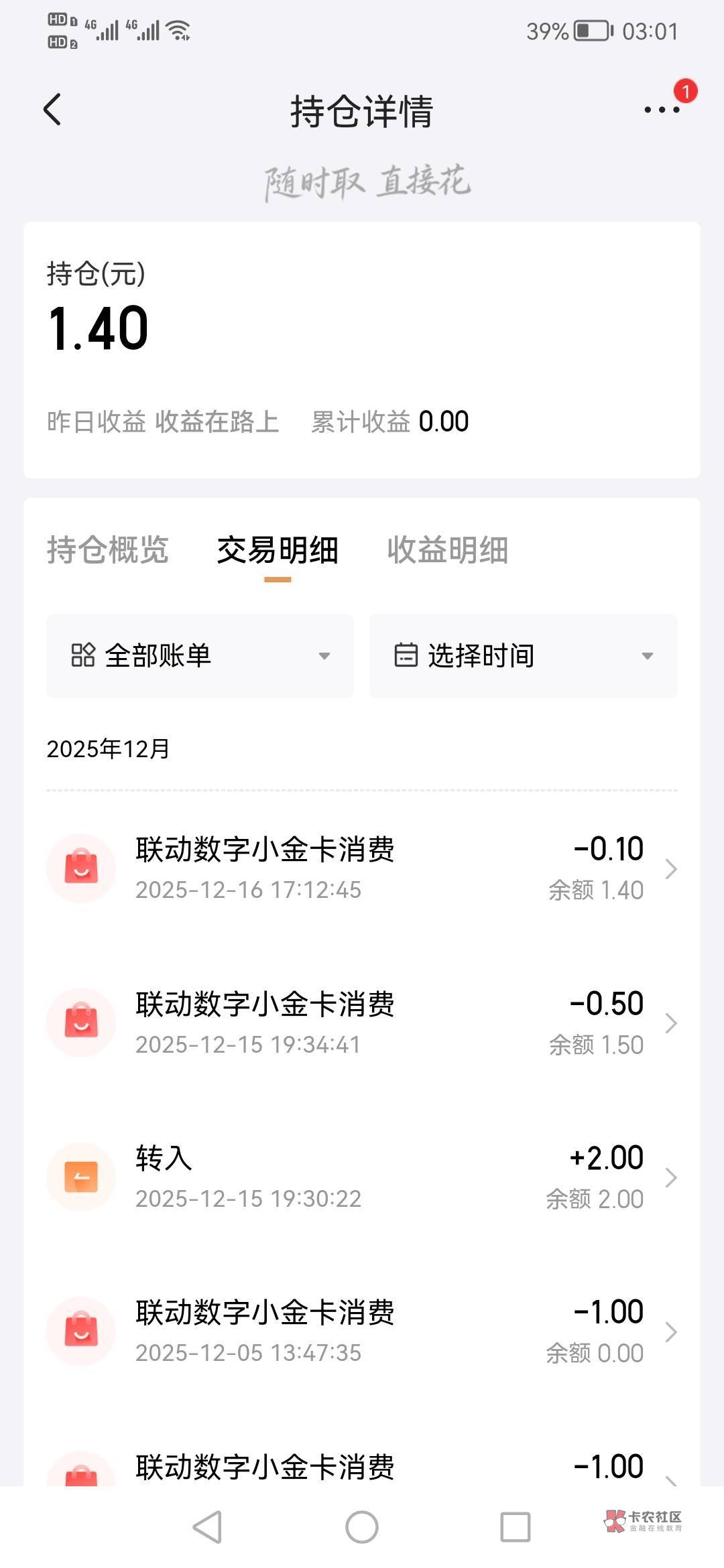Tap shopping bag icon for -0.50 transaction
Image resolution: width=724 pixels, height=1568 pixels.
81,1022
